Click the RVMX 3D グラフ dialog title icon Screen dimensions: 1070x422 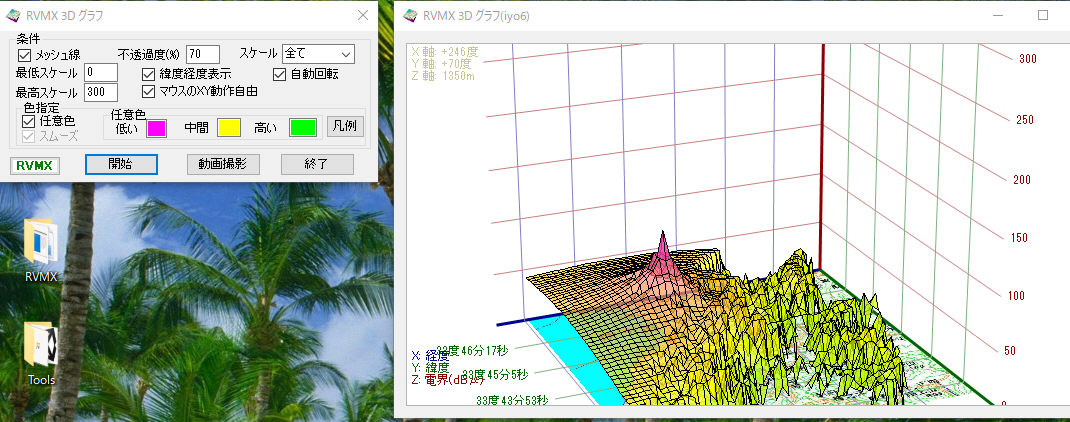(x=14, y=16)
